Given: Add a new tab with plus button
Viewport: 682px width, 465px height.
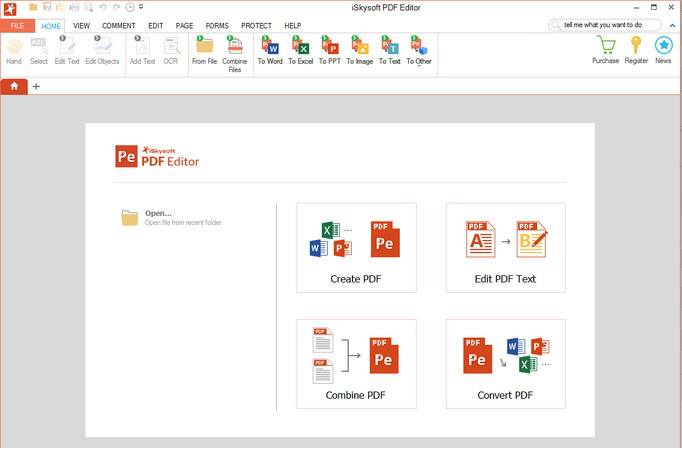Looking at the screenshot, I should (37, 87).
